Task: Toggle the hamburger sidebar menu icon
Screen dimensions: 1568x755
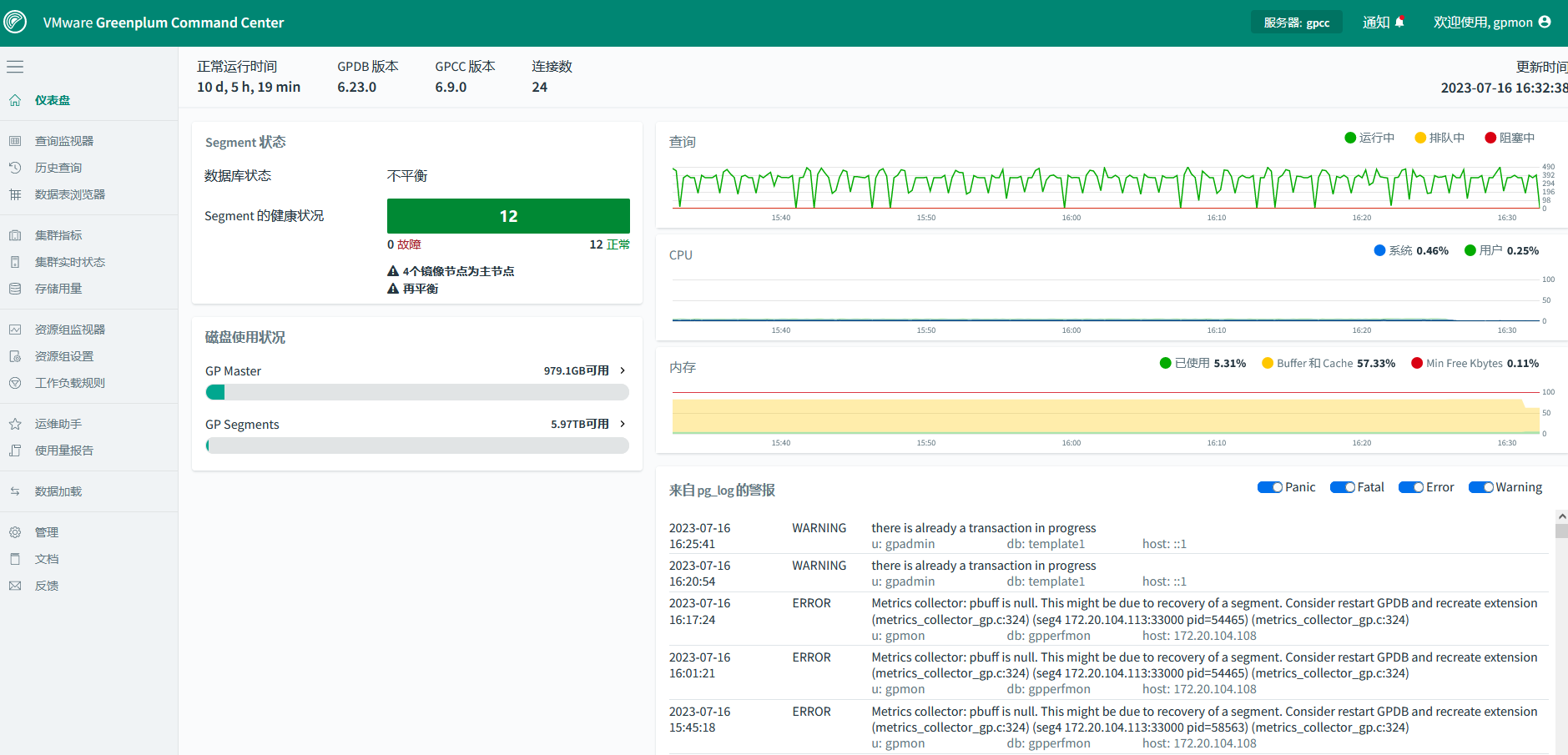Action: point(15,67)
